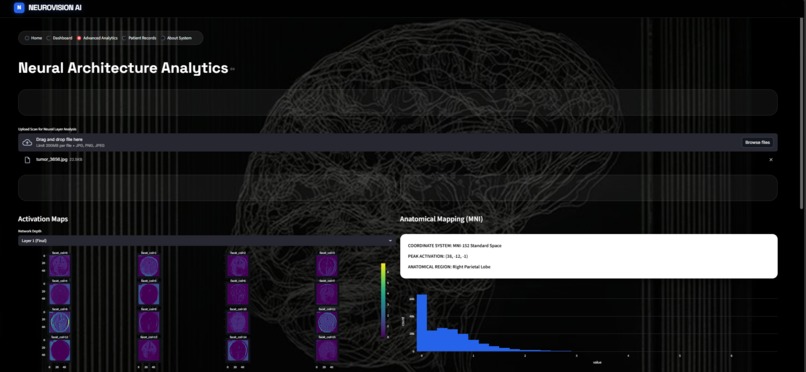
Task: Click the tallest blue histogram bar
Action: click(x=422, y=323)
